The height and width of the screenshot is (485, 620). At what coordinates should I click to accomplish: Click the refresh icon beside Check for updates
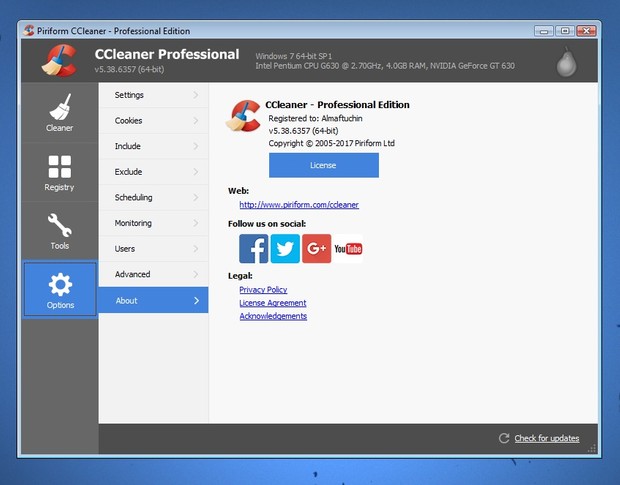click(x=504, y=438)
